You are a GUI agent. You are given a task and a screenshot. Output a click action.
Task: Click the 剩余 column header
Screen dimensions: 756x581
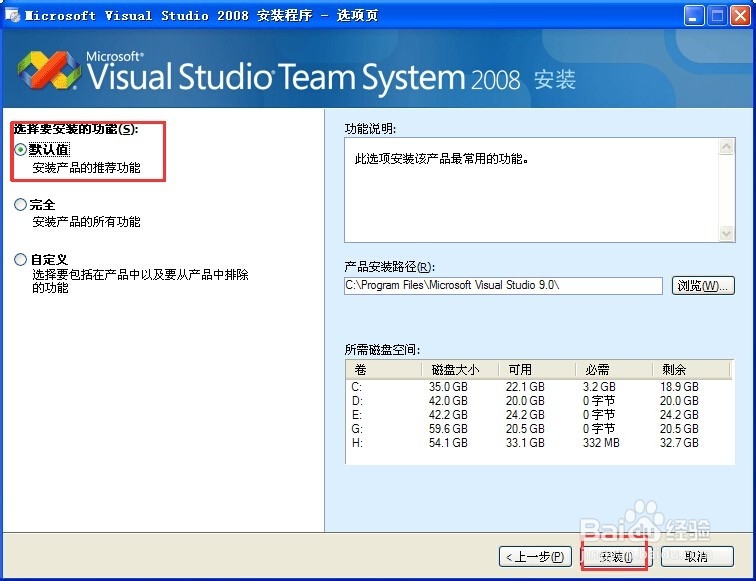[x=691, y=370]
